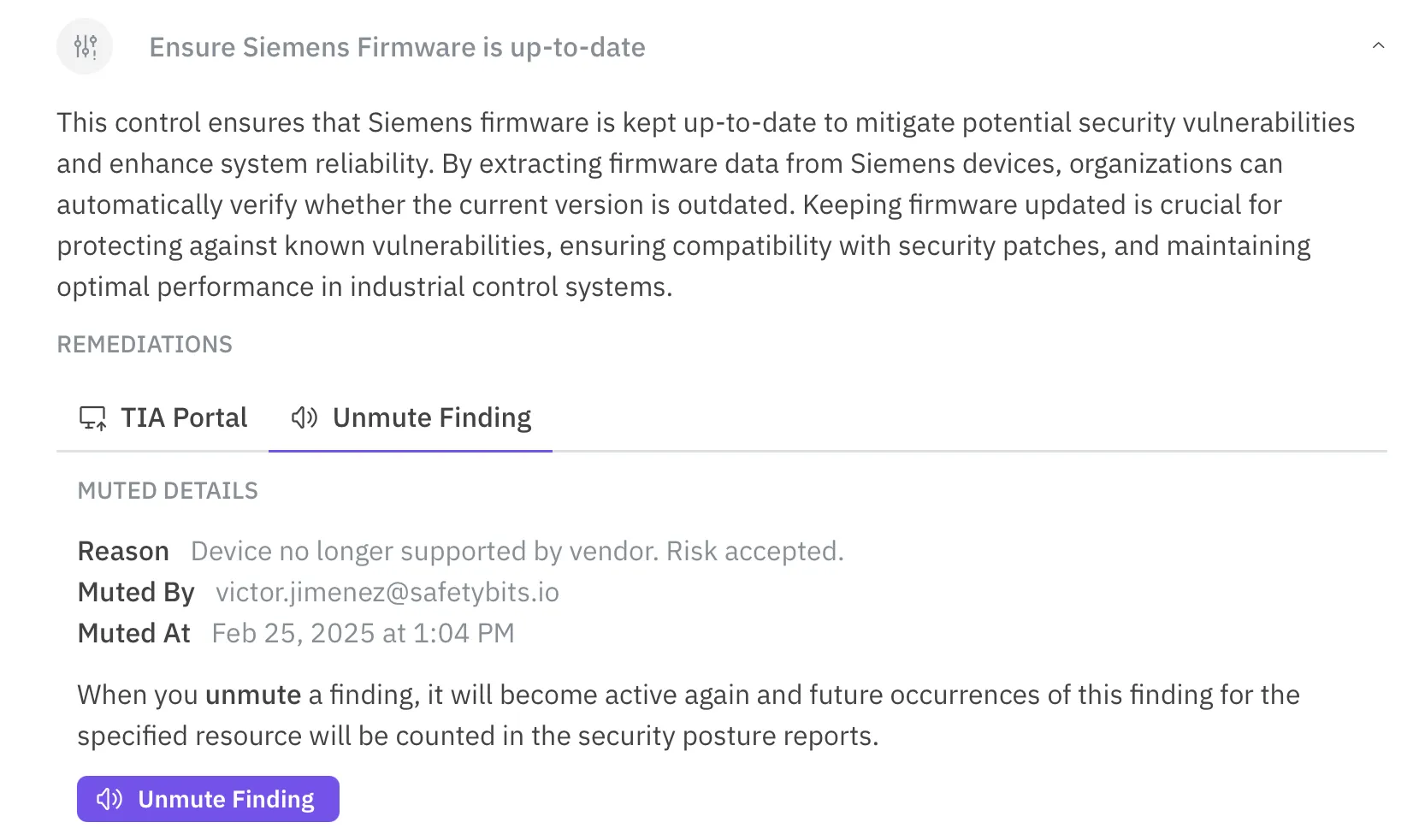Switch to the TIA Portal tab
The width and height of the screenshot is (1413, 840).
pyautogui.click(x=183, y=418)
